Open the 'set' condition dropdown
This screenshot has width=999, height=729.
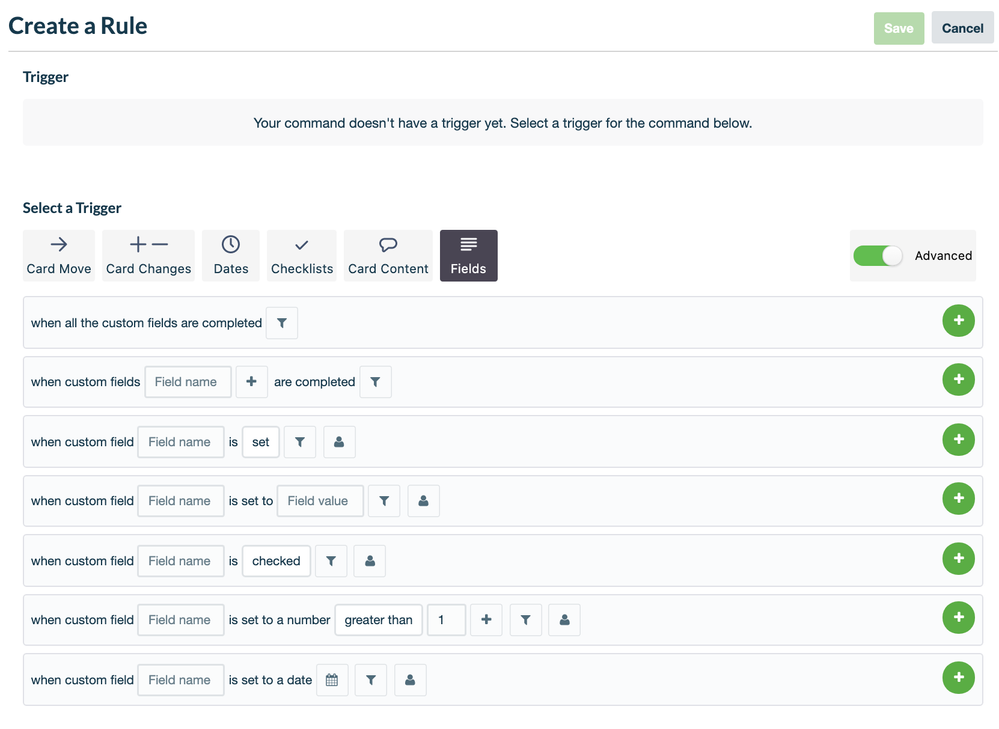[x=260, y=441]
